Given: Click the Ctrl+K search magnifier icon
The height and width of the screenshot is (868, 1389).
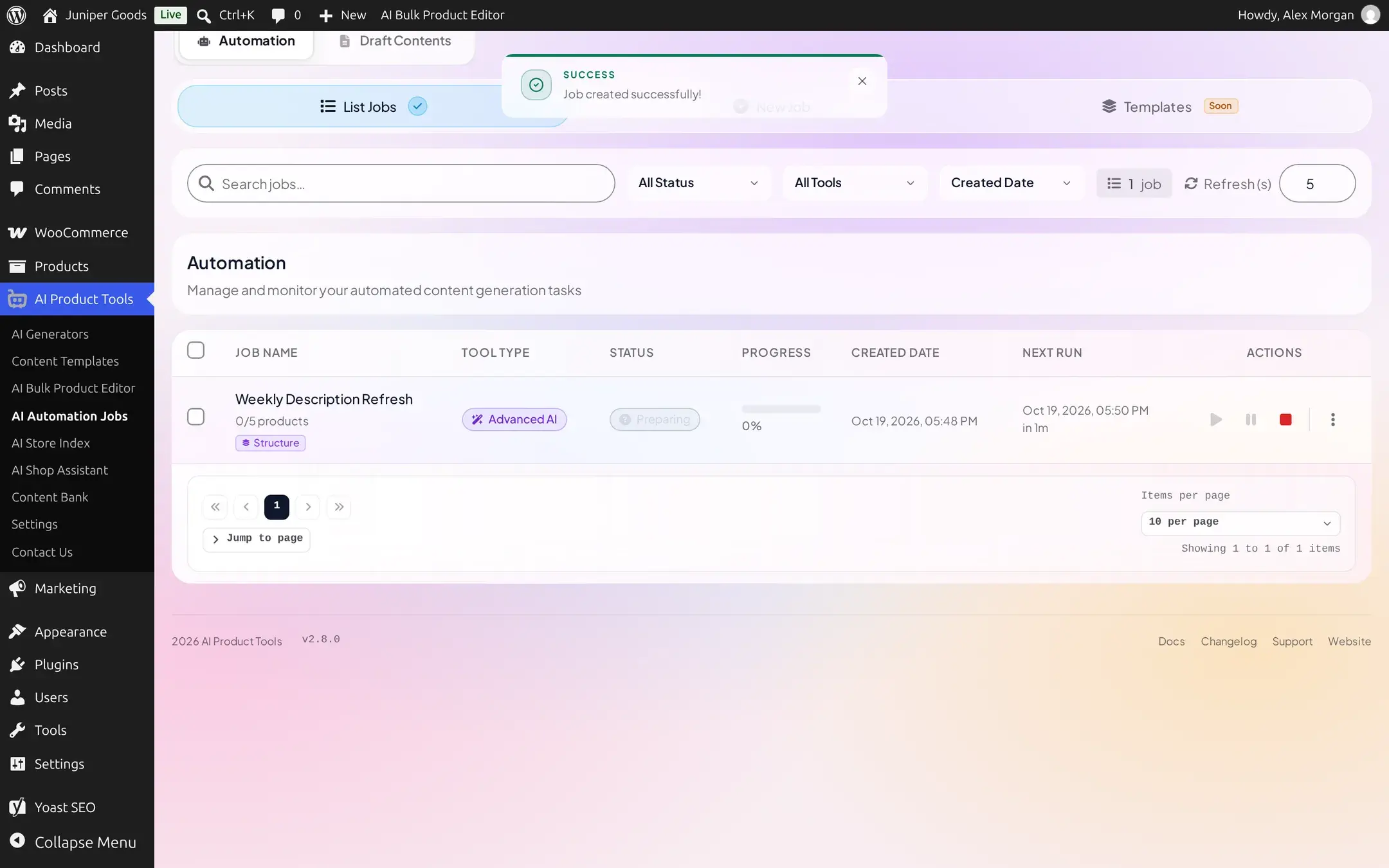Looking at the screenshot, I should (x=204, y=15).
